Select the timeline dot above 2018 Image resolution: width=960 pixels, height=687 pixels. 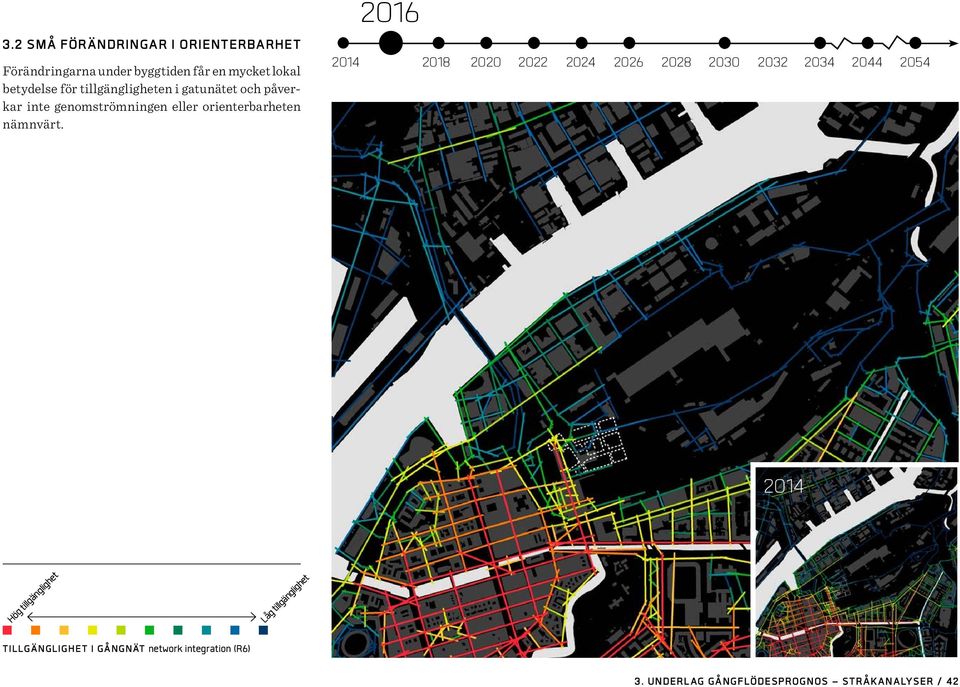[x=438, y=43]
